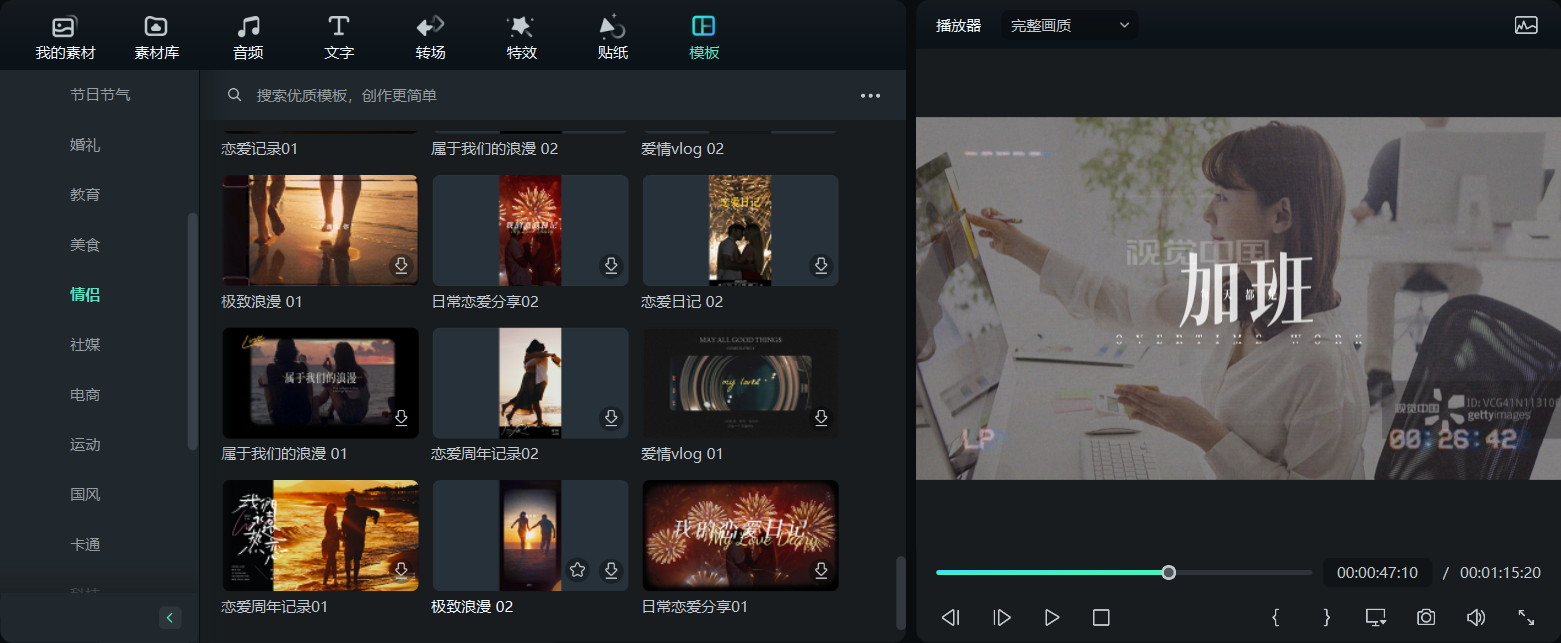Open the scope view icon above the player
Image resolution: width=1561 pixels, height=643 pixels.
click(1526, 26)
